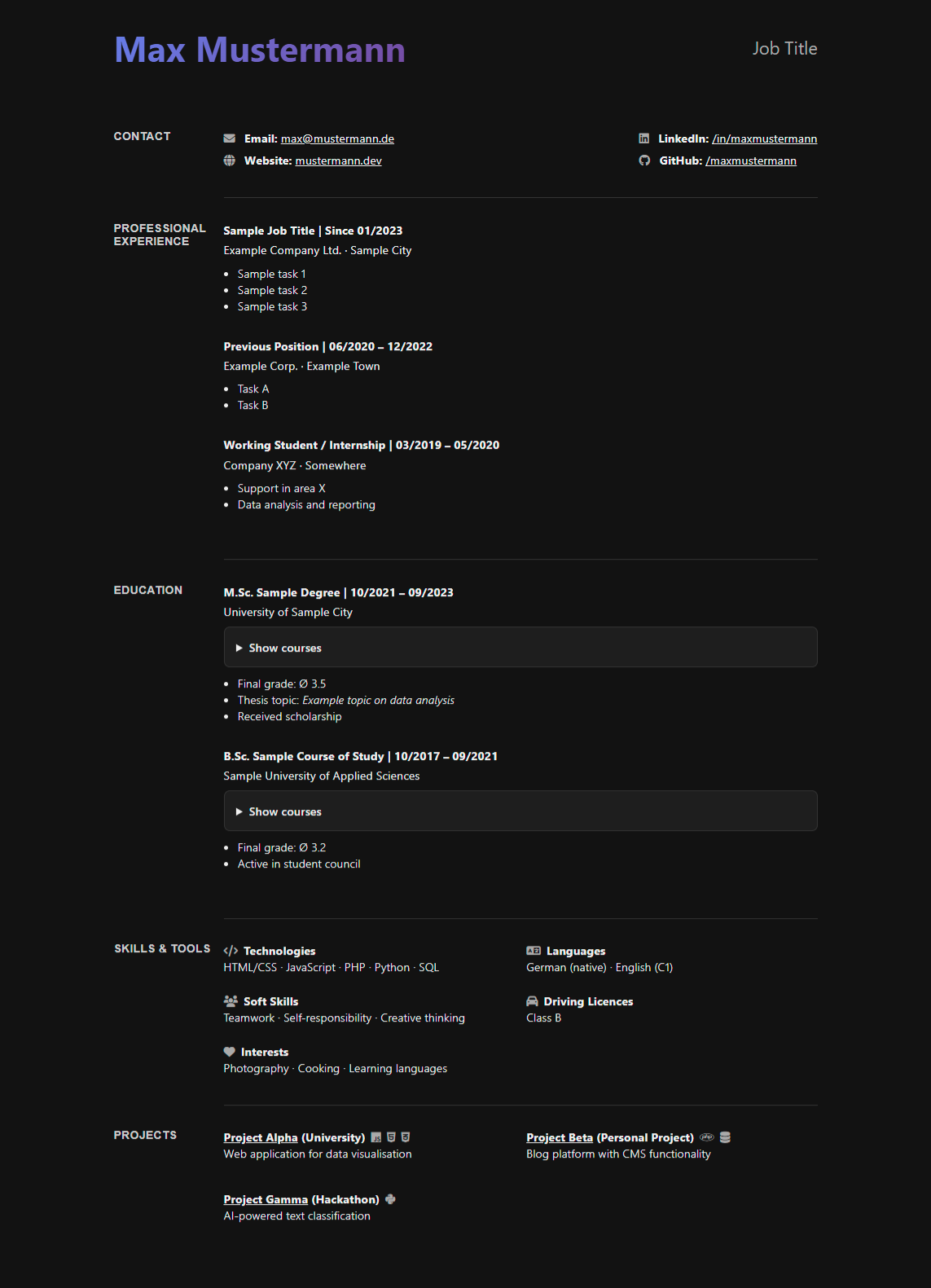931x1288 pixels.
Task: Click the Python icon after Project Gamma
Action: pos(390,1199)
